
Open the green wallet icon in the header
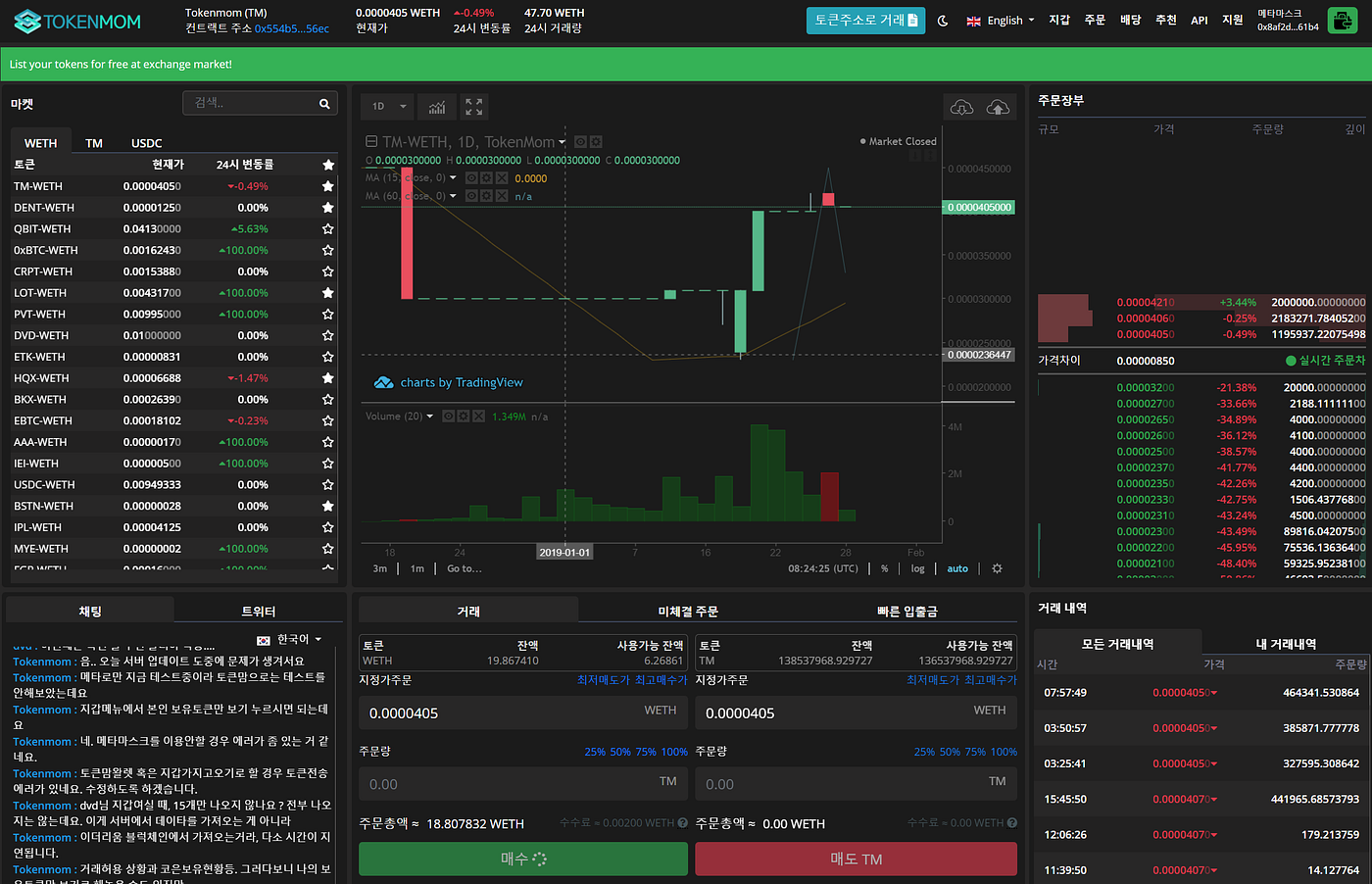point(1342,21)
